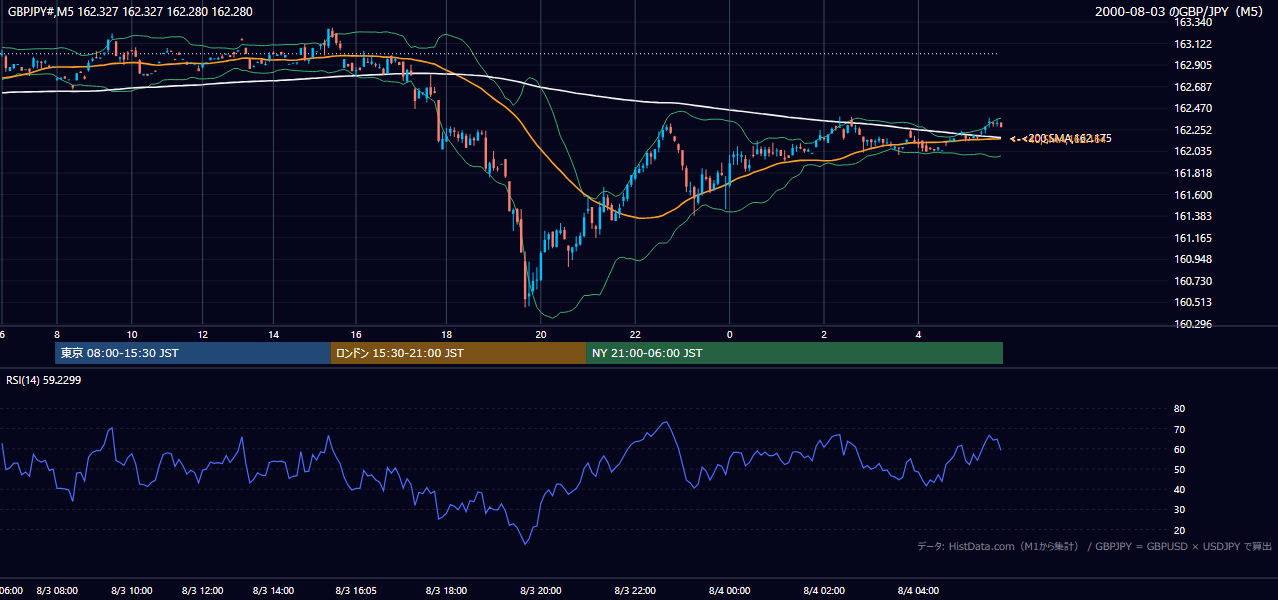Click price scale value 160.296
1278x600 pixels.
coord(1192,324)
